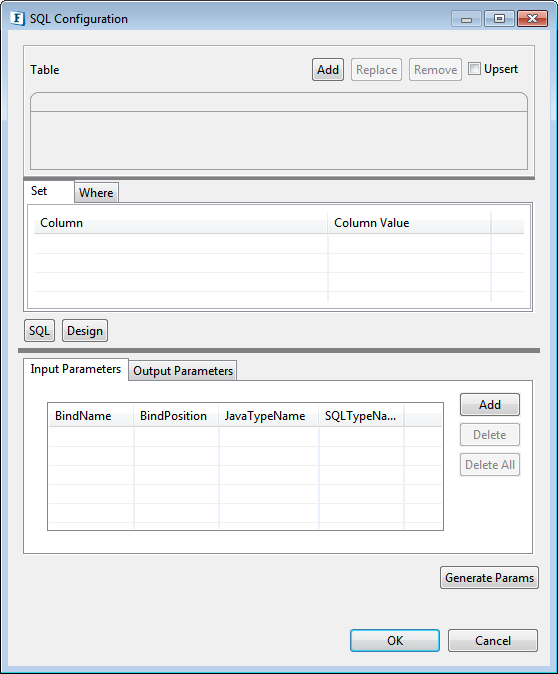Select the Input Parameters tab
Viewport: 558px width, 674px height.
[76, 369]
